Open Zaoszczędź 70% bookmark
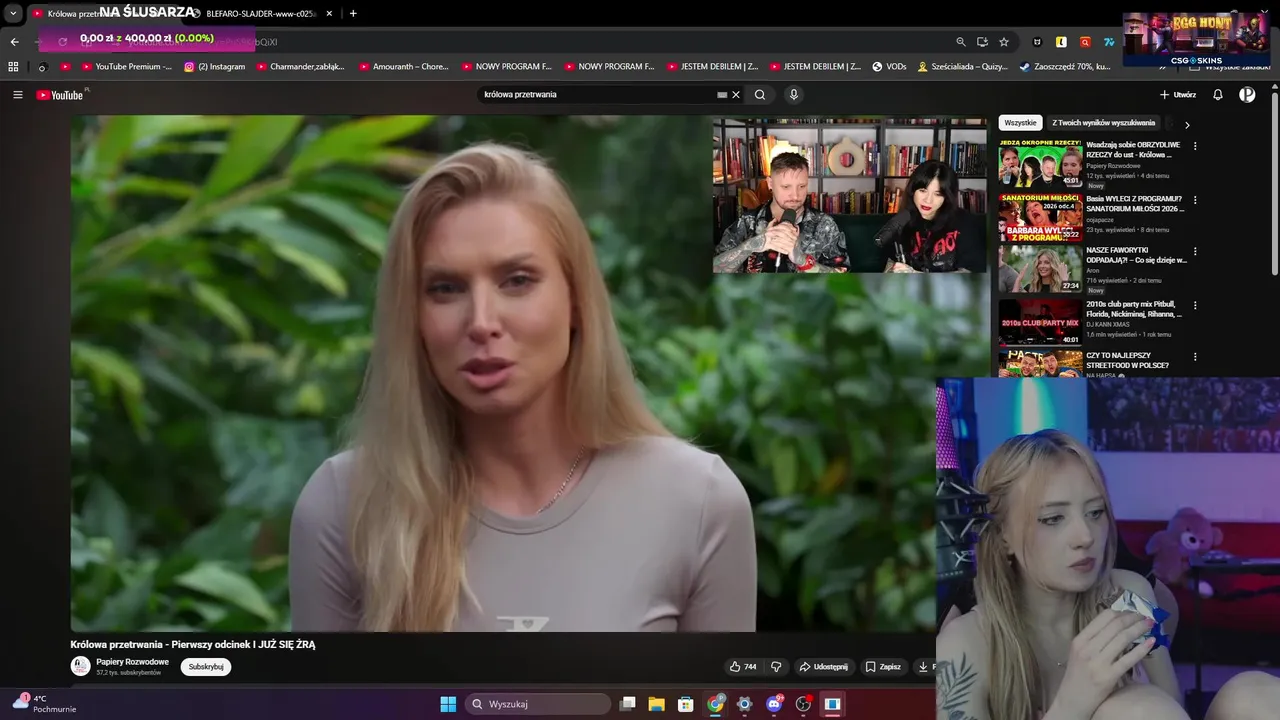The height and width of the screenshot is (720, 1280). coord(1065,67)
